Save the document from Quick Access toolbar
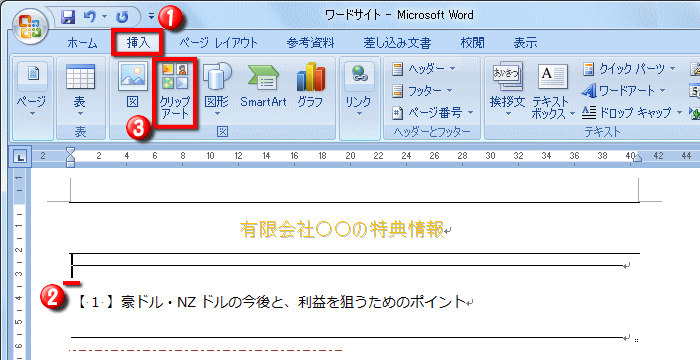This screenshot has height=360, width=700. coord(68,17)
